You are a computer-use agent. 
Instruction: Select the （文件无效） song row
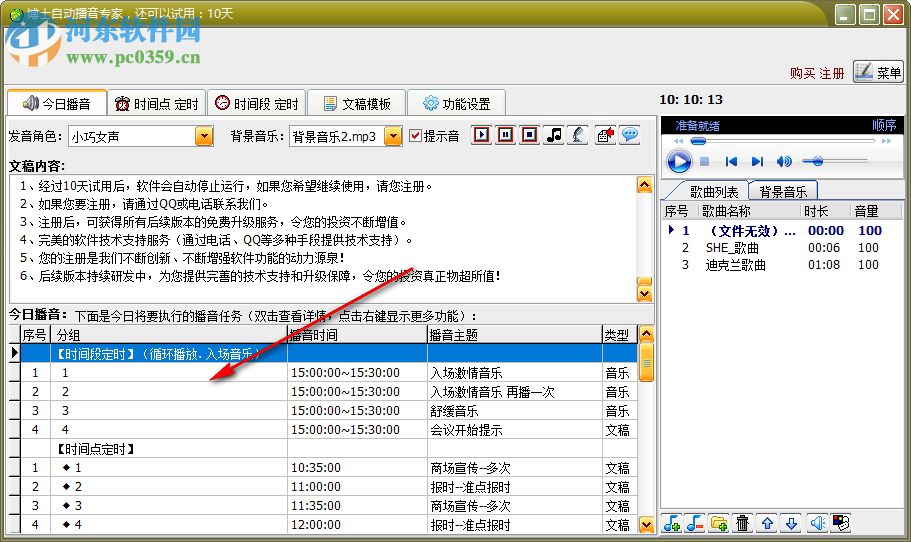point(782,231)
